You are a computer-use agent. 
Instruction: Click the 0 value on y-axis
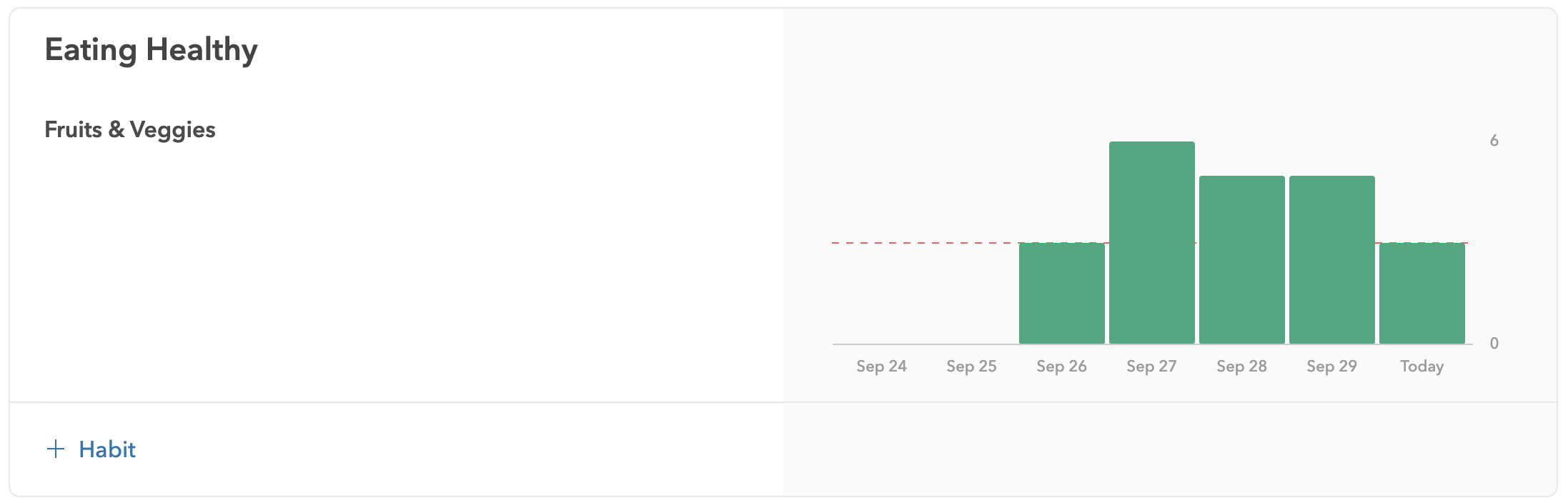point(1494,344)
